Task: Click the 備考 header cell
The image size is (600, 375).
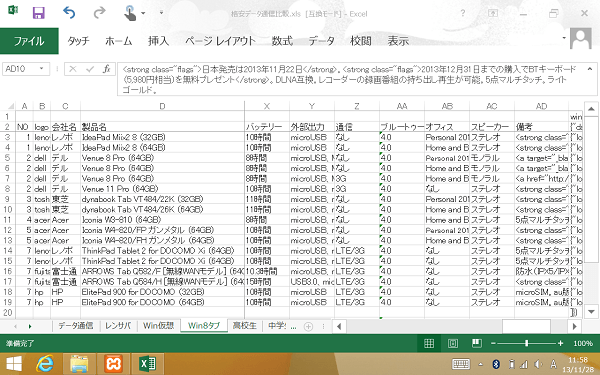Action: 541,127
